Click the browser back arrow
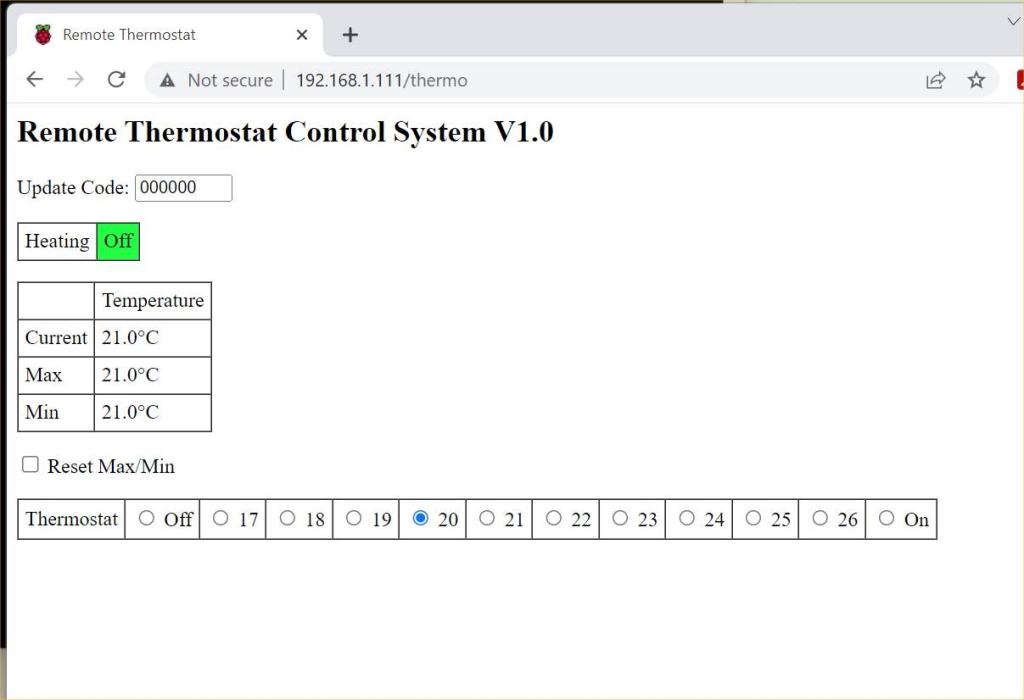 pyautogui.click(x=35, y=80)
